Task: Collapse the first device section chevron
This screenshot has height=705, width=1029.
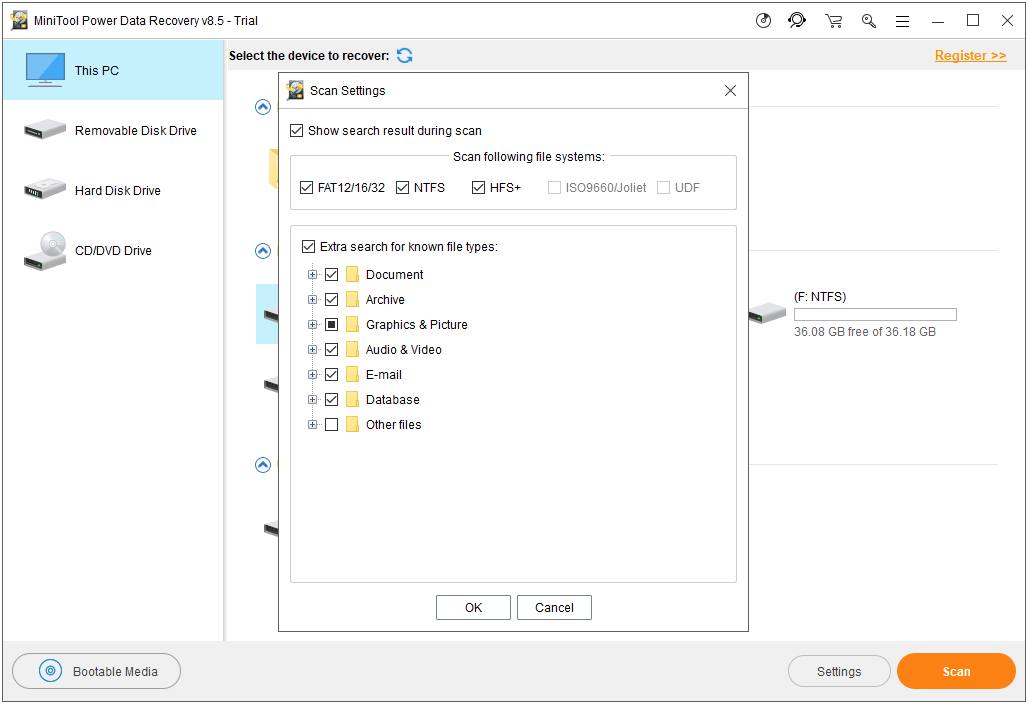Action: [262, 107]
